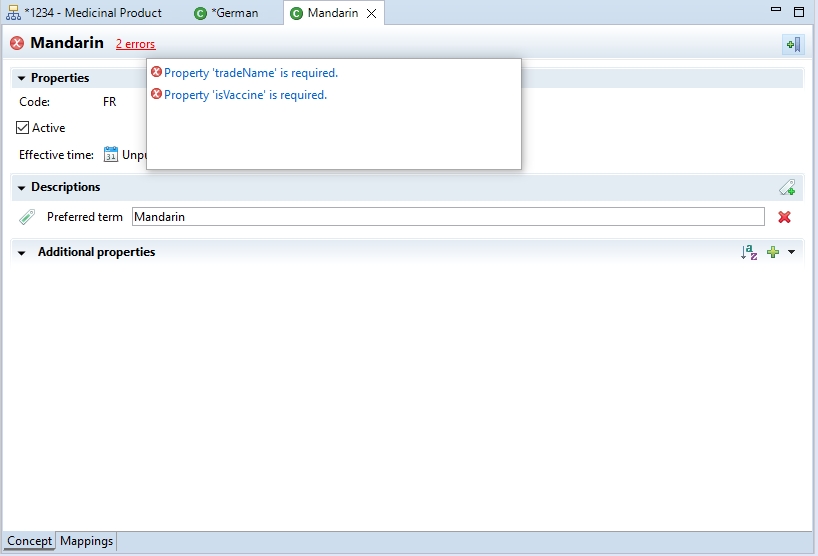Open the add property dropdown arrow
The width and height of the screenshot is (818, 556).
(x=792, y=253)
